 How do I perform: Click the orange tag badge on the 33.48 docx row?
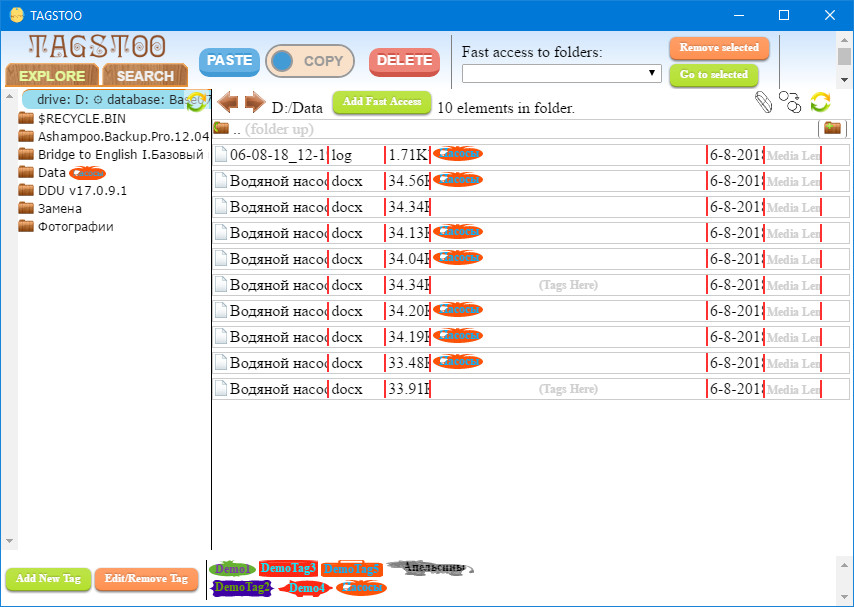(458, 362)
